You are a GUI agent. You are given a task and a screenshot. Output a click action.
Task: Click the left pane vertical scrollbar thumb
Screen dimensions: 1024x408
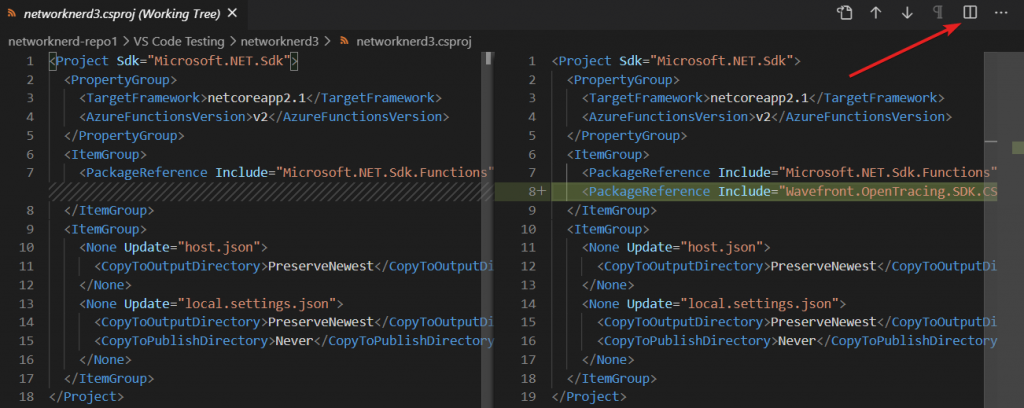[x=488, y=59]
